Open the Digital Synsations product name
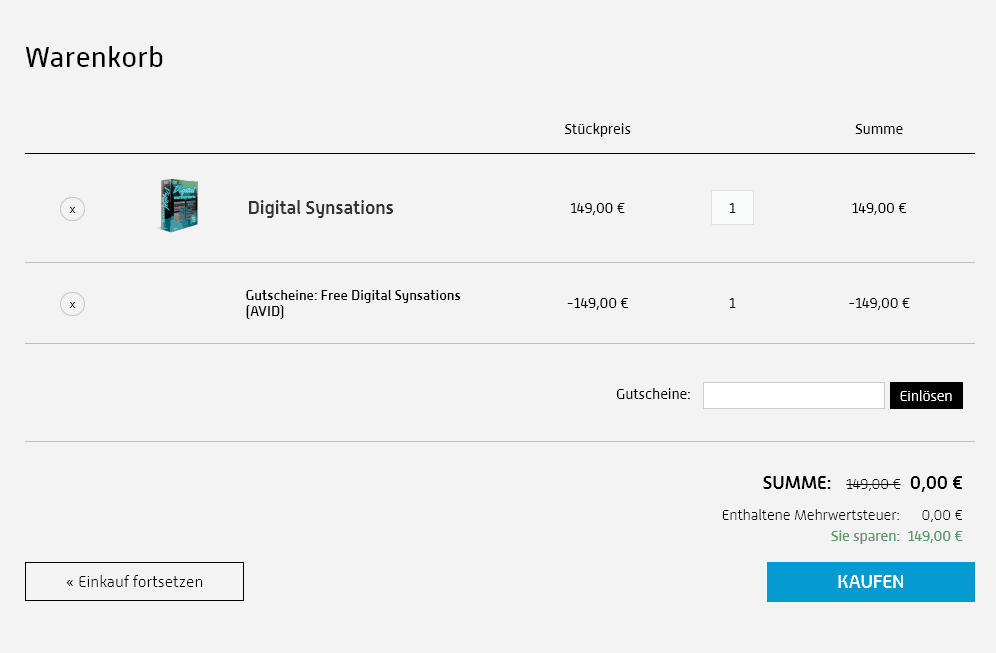 tap(320, 208)
